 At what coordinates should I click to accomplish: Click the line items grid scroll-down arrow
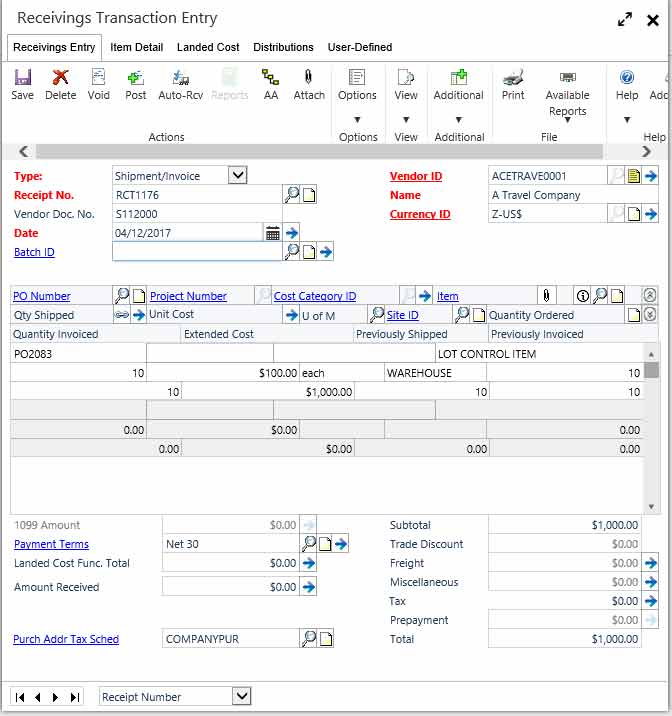(x=651, y=506)
